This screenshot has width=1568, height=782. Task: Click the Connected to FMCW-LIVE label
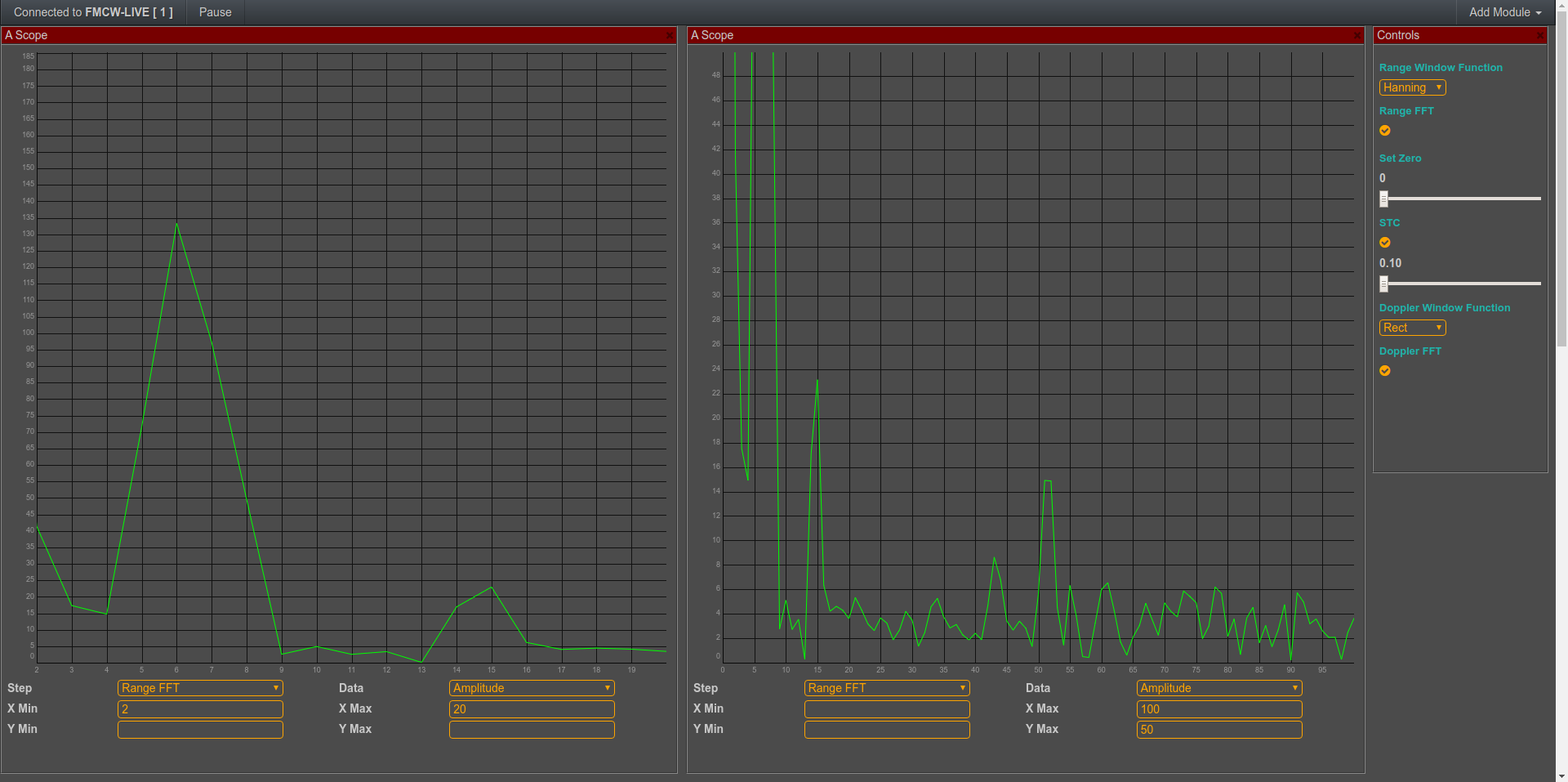pos(93,12)
